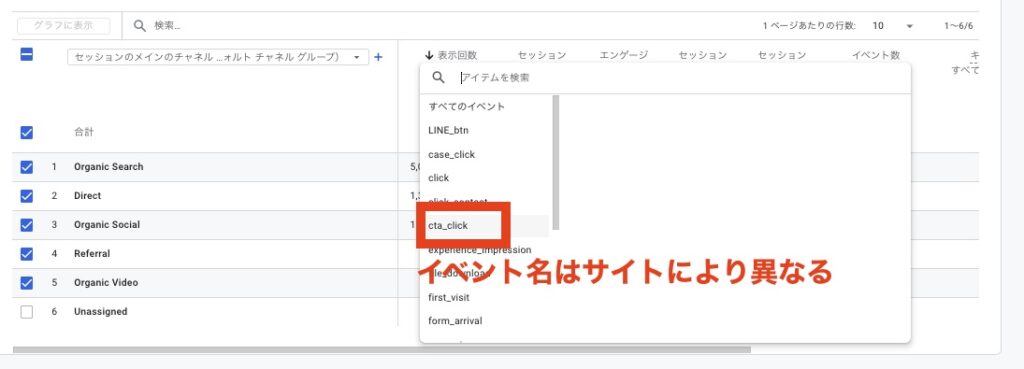1024x369 pixels.
Task: Select form_arrival event
Action: coord(455,321)
